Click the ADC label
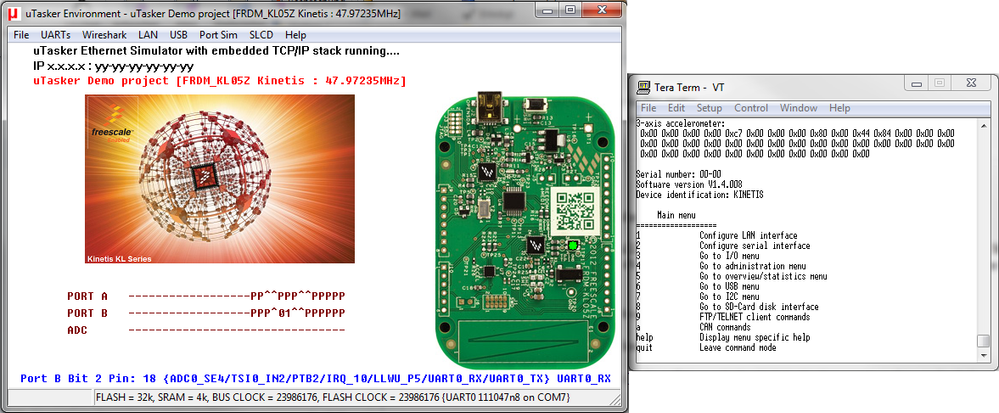Image resolution: width=999 pixels, height=413 pixels. [x=77, y=330]
